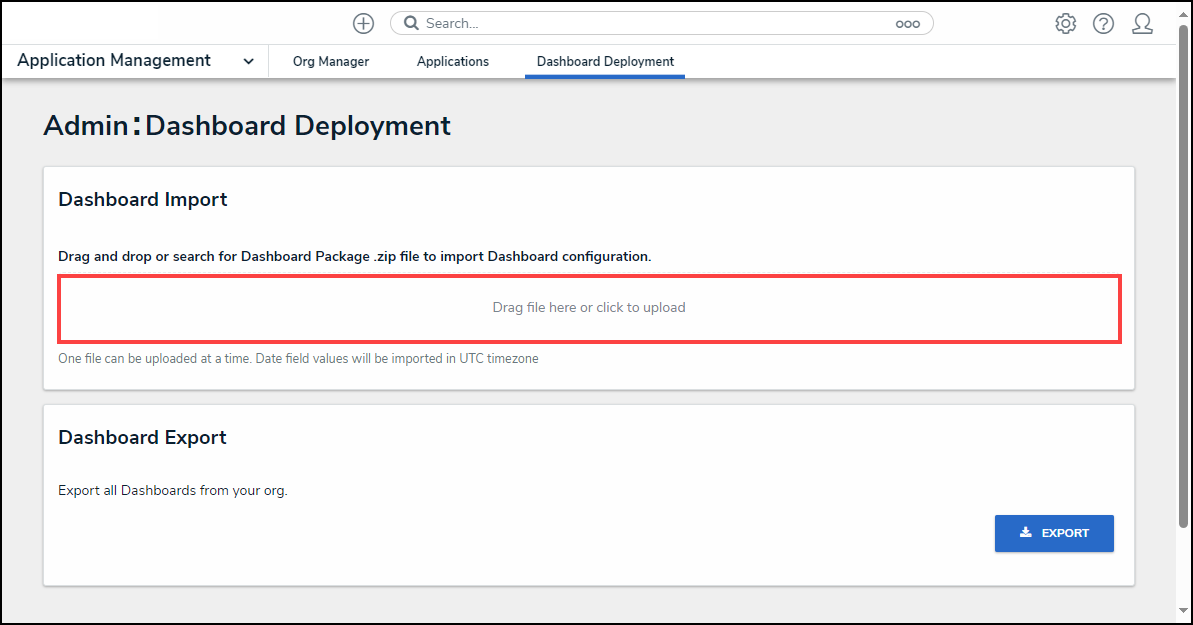Click the plus create icon
This screenshot has height=625, width=1193.
pos(363,24)
